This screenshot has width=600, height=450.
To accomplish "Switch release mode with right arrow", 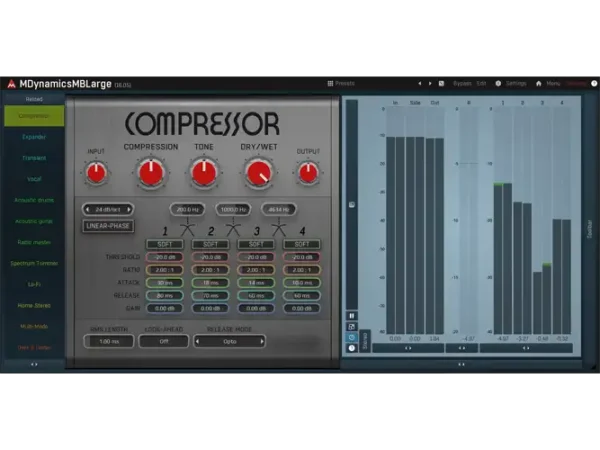I will click(x=262, y=341).
